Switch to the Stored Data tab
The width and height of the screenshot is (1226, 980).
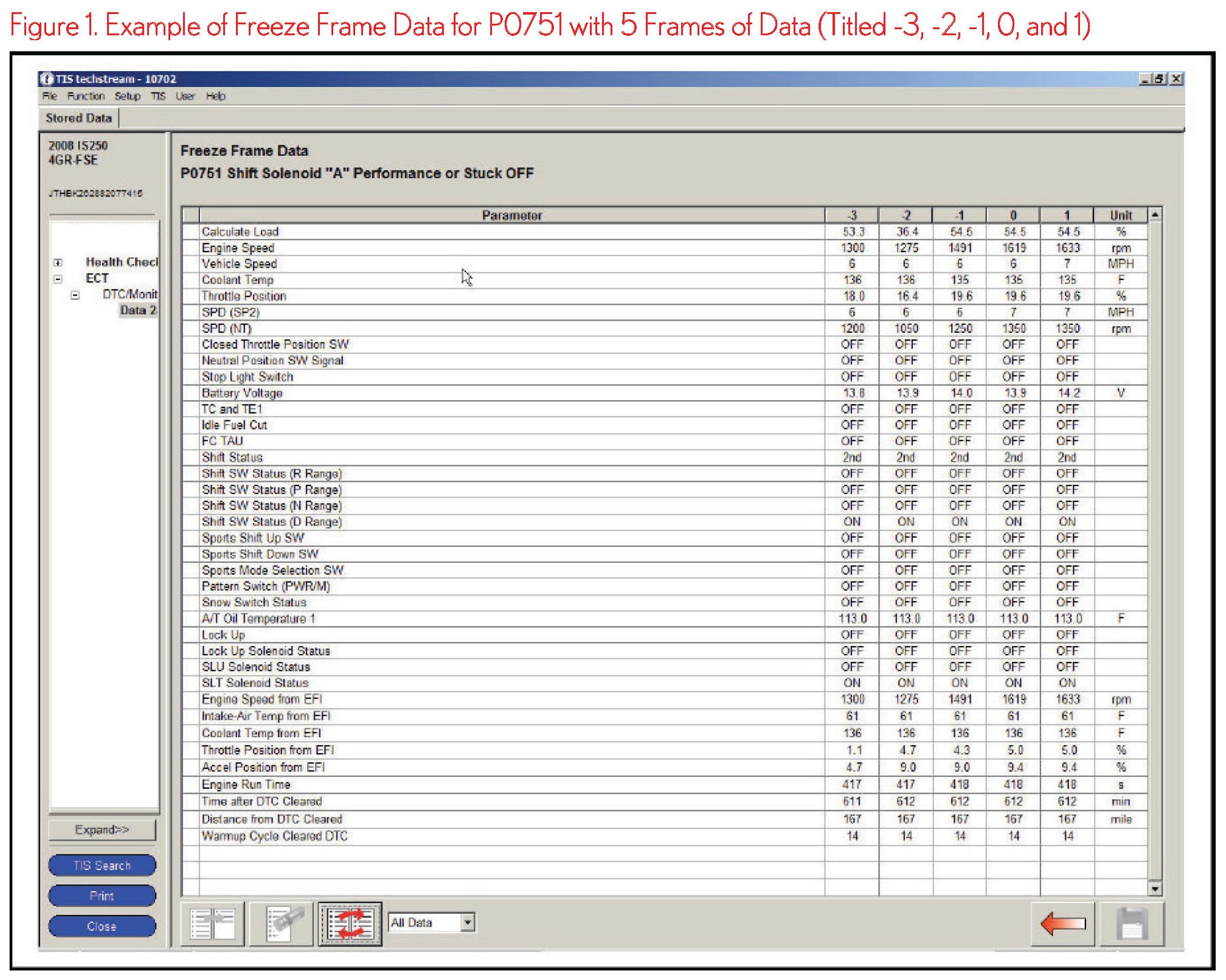[x=78, y=118]
